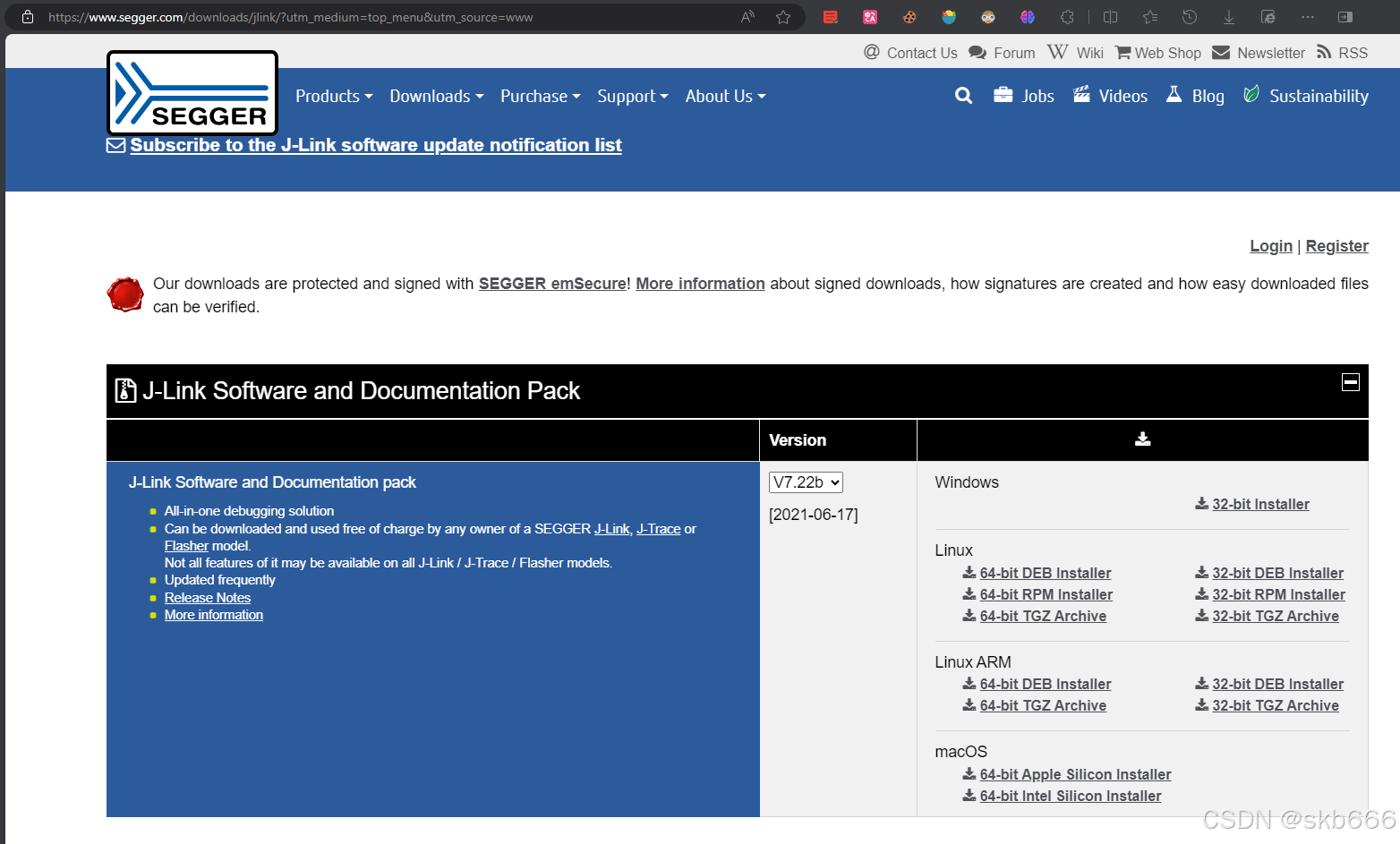
Task: Click the Read aloud icon in address bar
Action: click(x=747, y=17)
